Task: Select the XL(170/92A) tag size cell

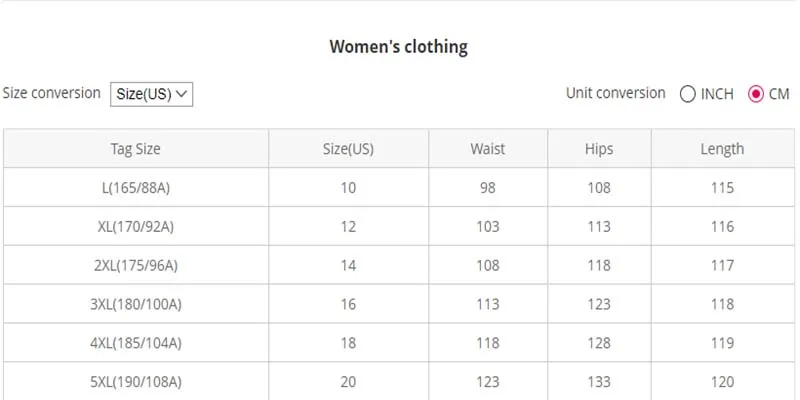Action: pyautogui.click(x=136, y=227)
